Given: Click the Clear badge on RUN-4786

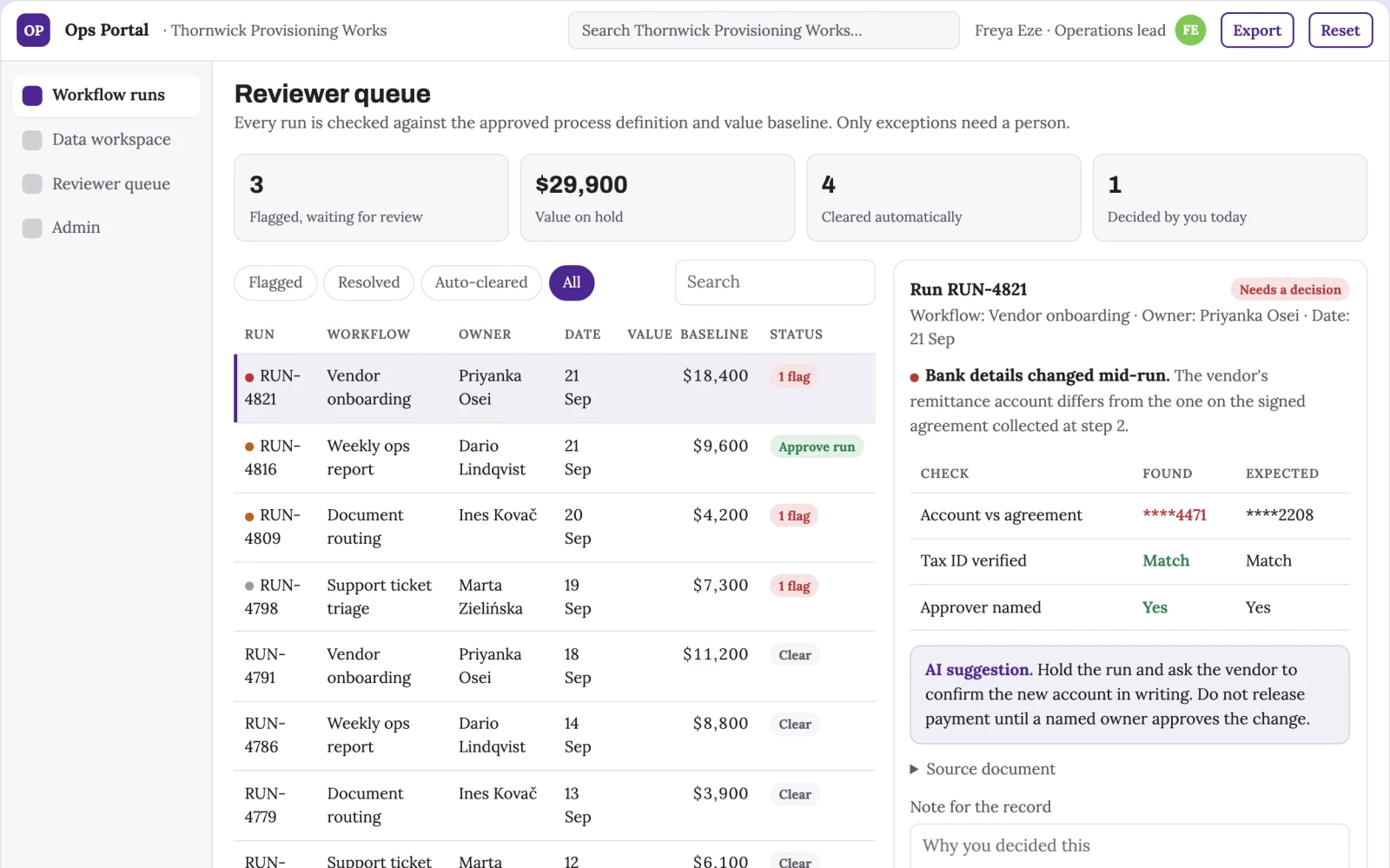Looking at the screenshot, I should point(795,725).
